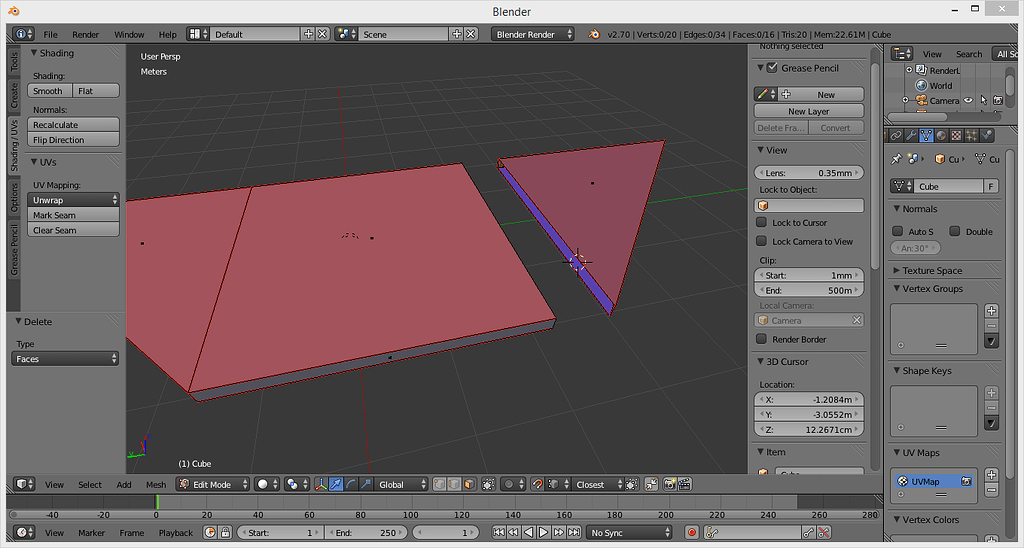Adjust the Lens value slider field
The image size is (1024, 548).
808,172
